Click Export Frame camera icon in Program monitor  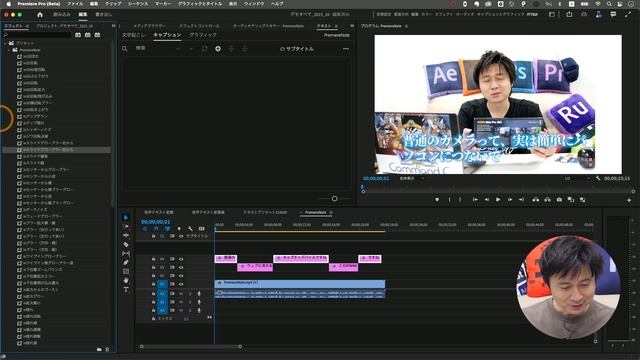pos(559,200)
